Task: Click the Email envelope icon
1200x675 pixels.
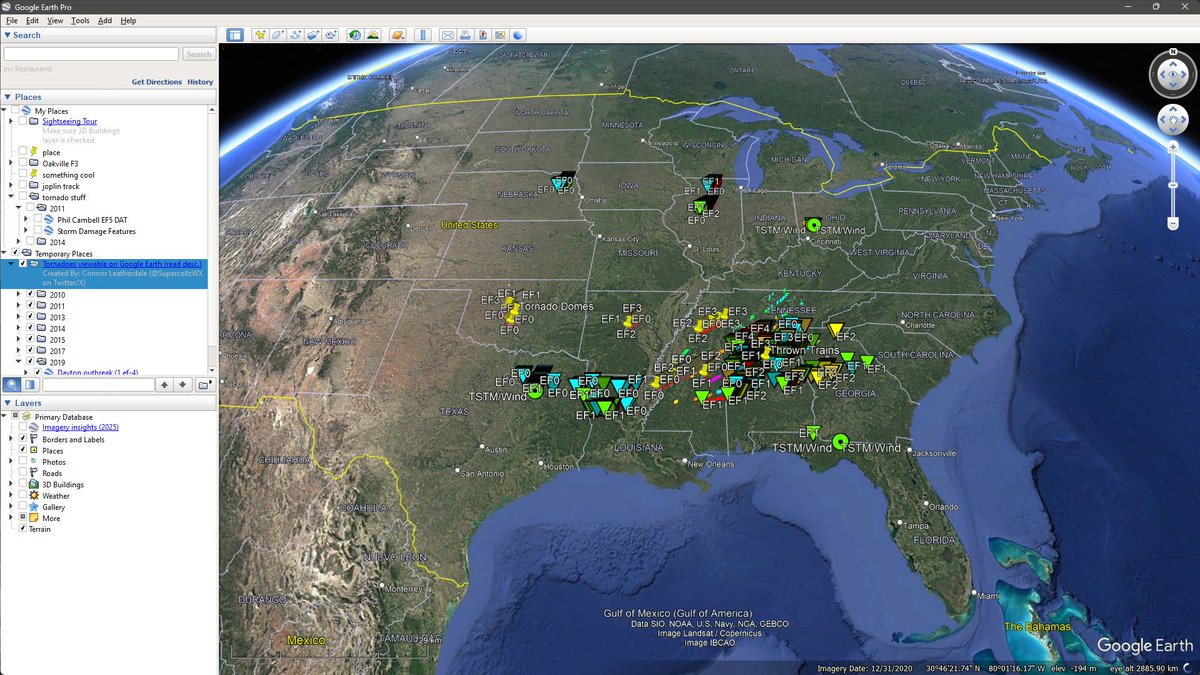Action: [448, 35]
